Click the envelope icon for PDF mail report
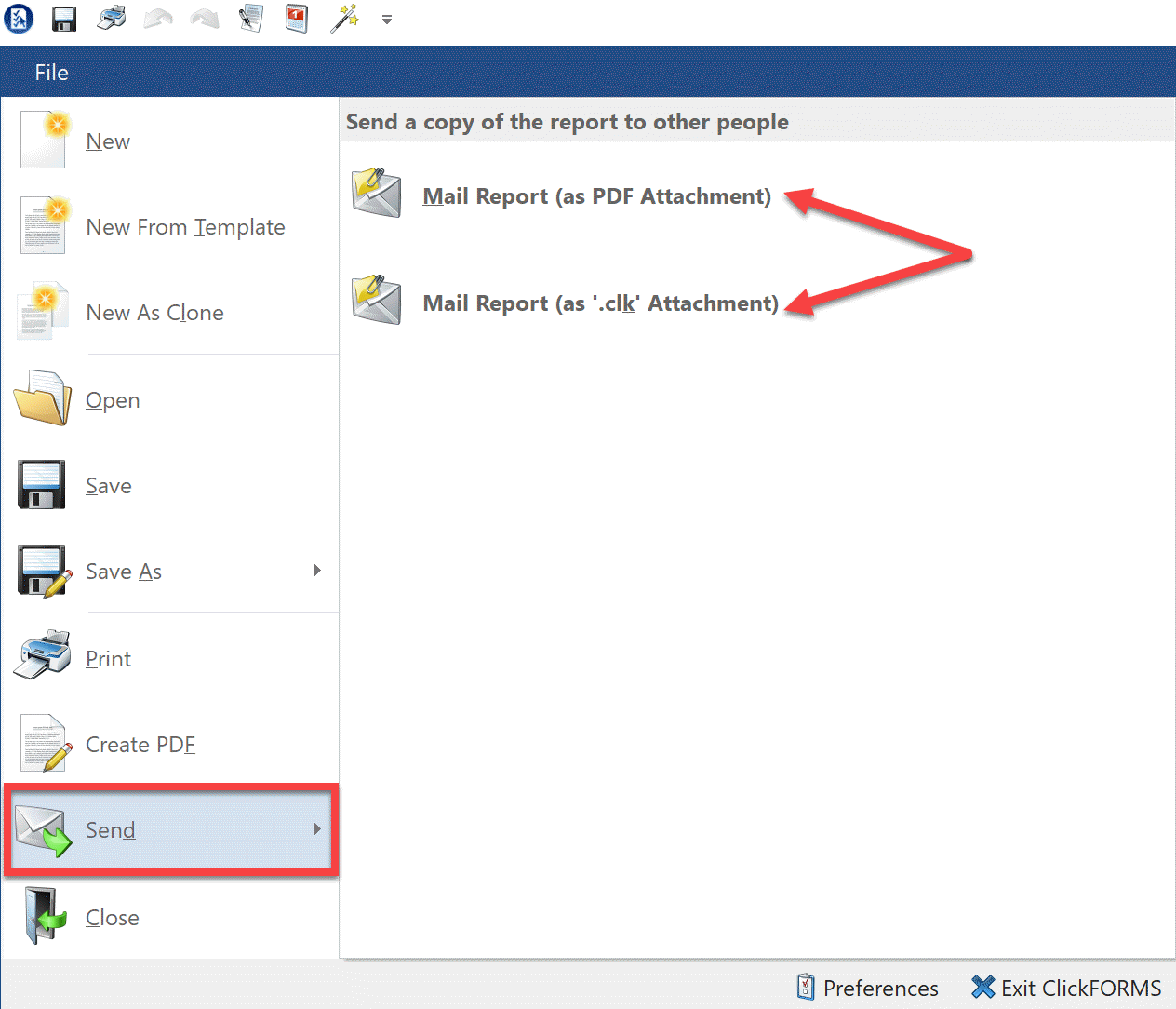 coord(377,194)
